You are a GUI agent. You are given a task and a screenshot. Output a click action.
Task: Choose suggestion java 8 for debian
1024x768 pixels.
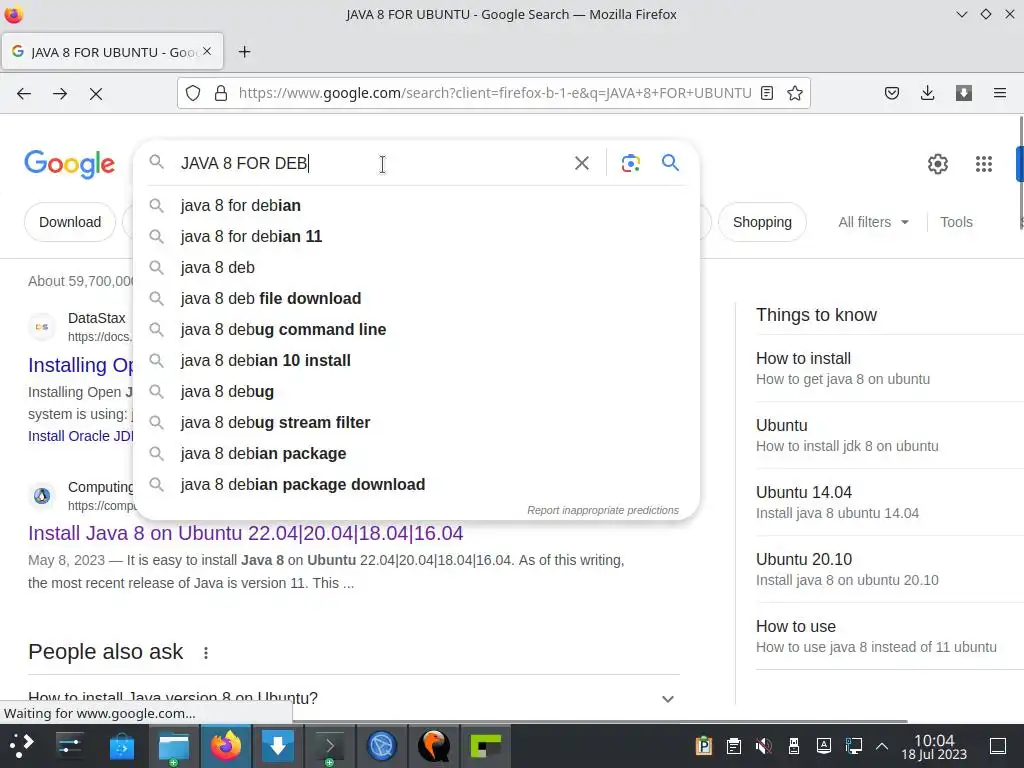[x=417, y=205]
